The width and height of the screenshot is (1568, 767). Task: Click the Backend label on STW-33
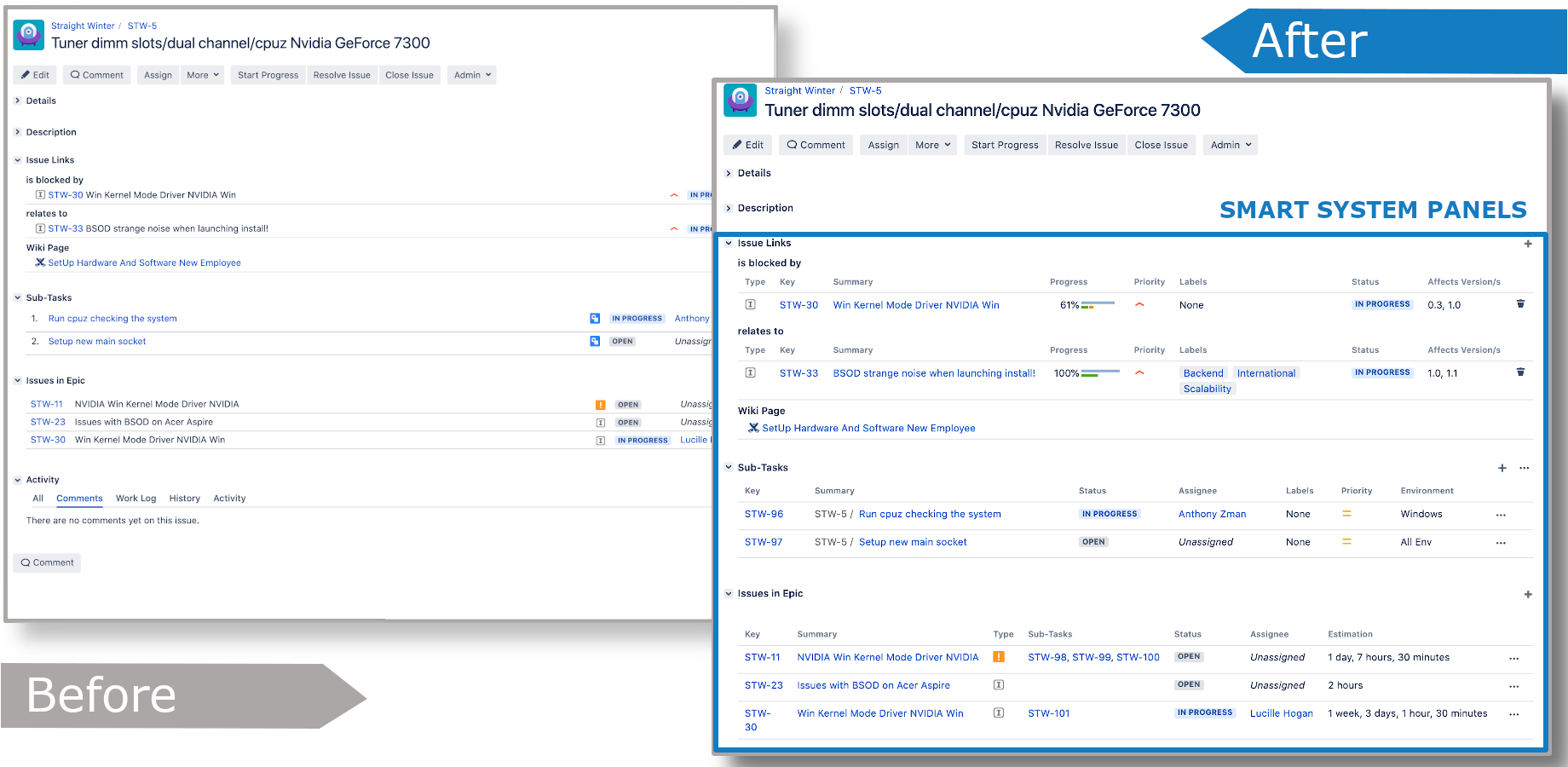[x=1202, y=373]
